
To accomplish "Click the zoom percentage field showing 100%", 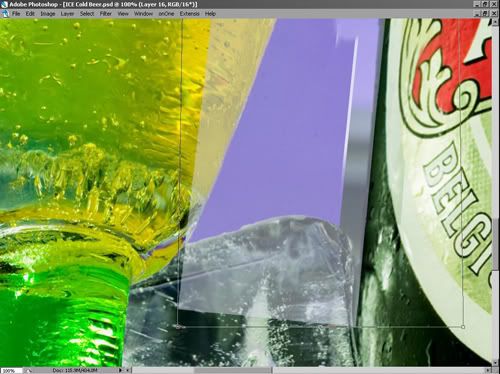I will point(11,370).
